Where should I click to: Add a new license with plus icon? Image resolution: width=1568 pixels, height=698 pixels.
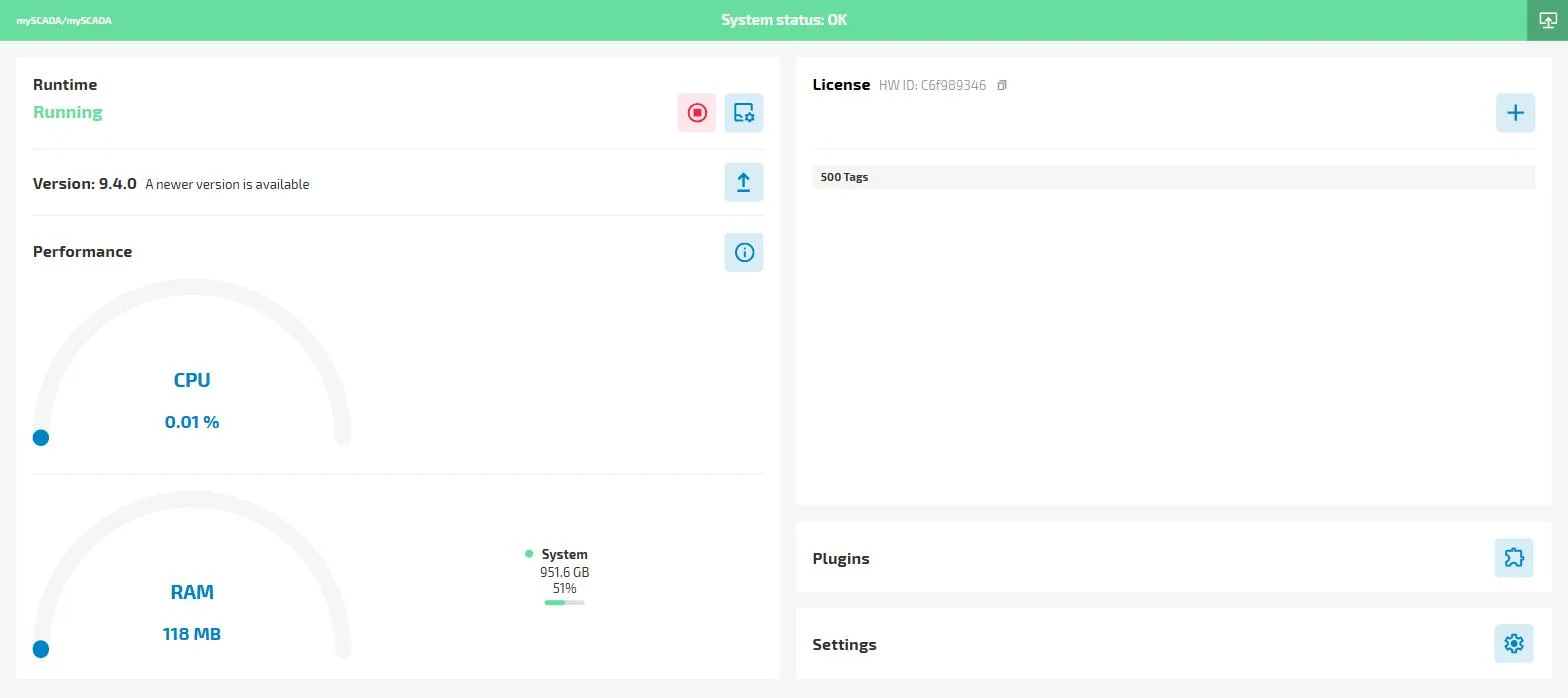1515,113
